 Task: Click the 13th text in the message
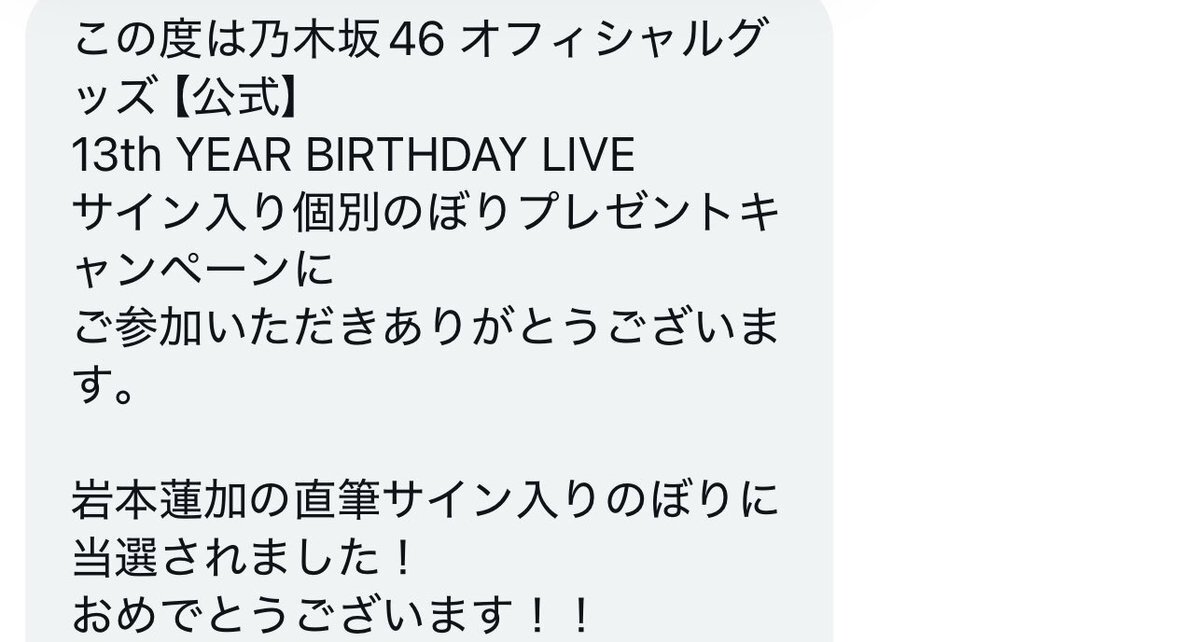[x=117, y=155]
